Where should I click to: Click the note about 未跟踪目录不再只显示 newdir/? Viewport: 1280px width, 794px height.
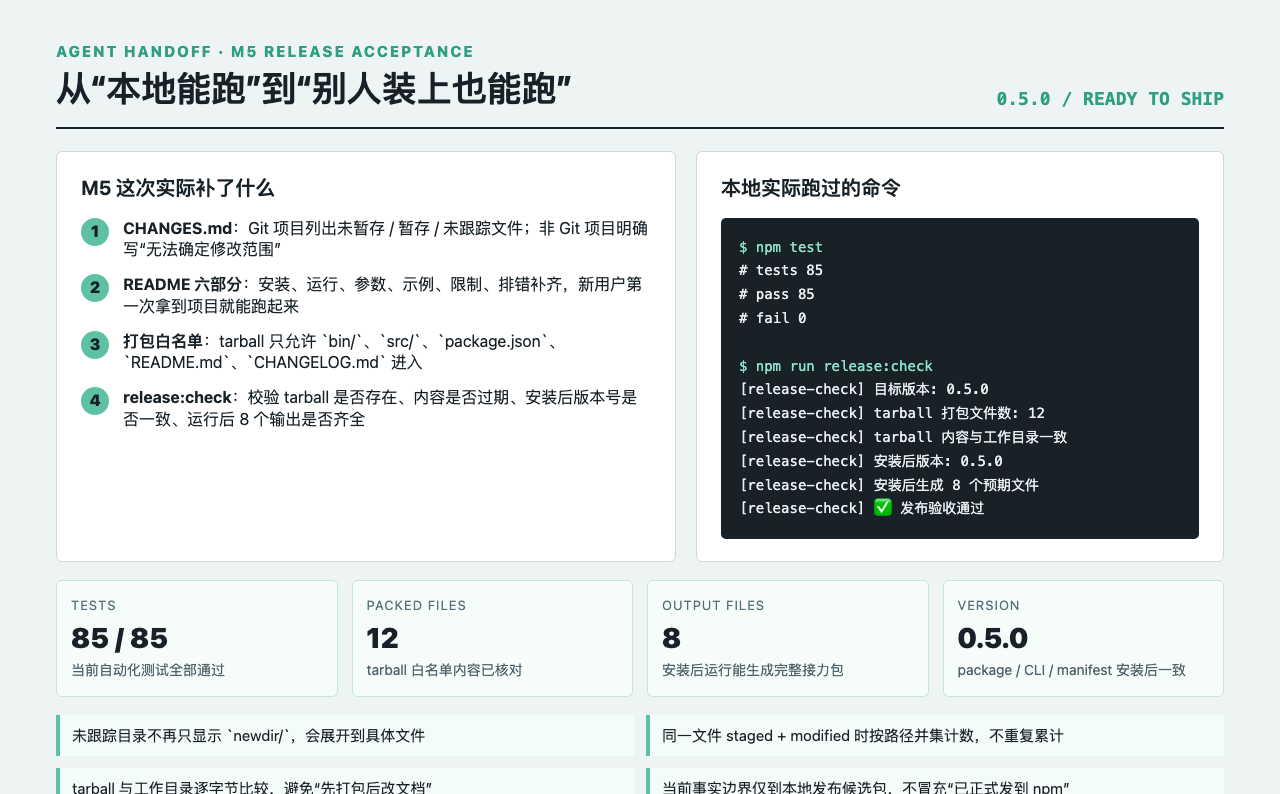tap(345, 735)
